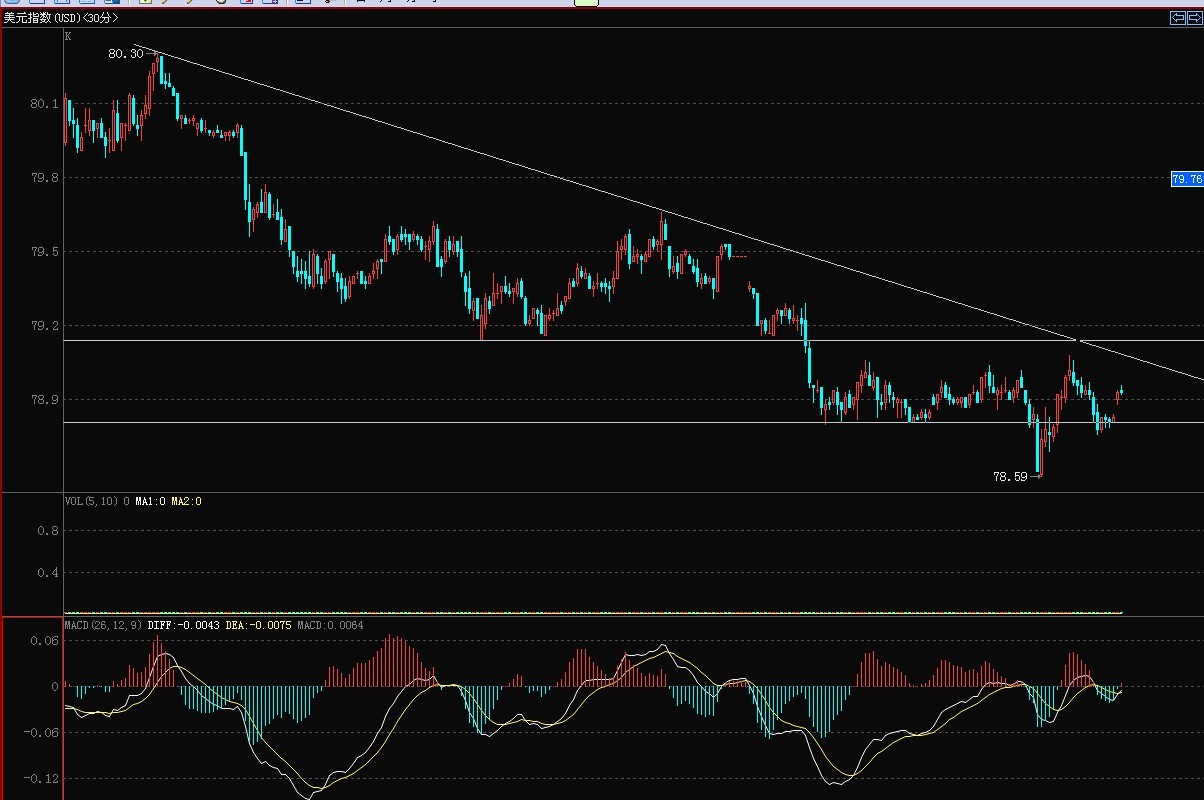Click the left arrow navigation icon
The image size is (1204, 800).
click(x=1177, y=18)
